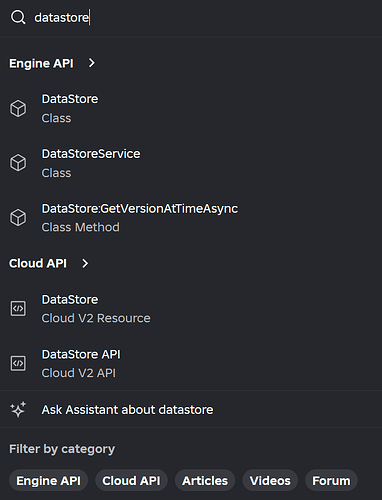Expand Engine API section chevron
Image resolution: width=382 pixels, height=500 pixels.
pyautogui.click(x=91, y=63)
